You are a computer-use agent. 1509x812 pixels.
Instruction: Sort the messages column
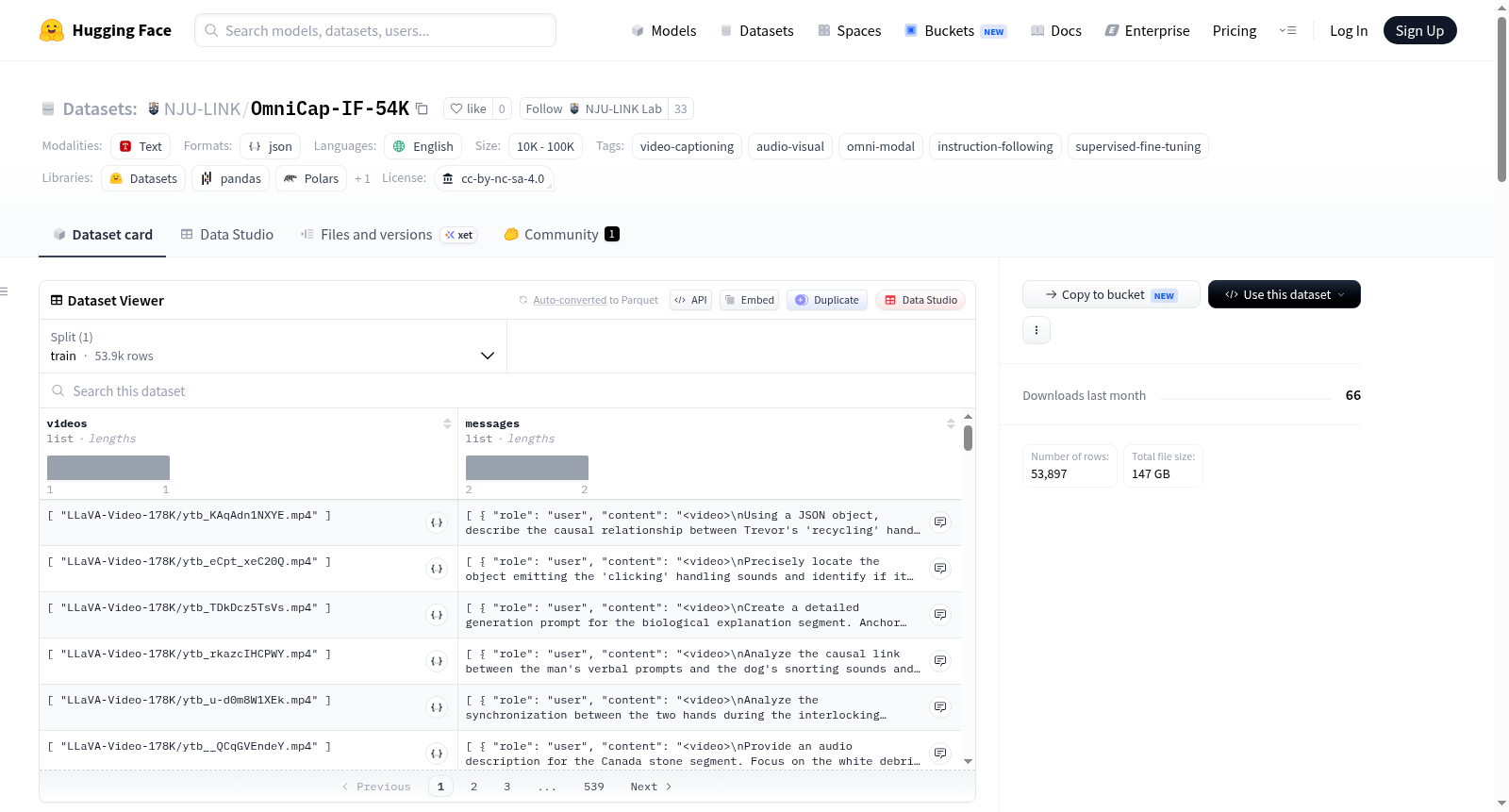coord(951,424)
